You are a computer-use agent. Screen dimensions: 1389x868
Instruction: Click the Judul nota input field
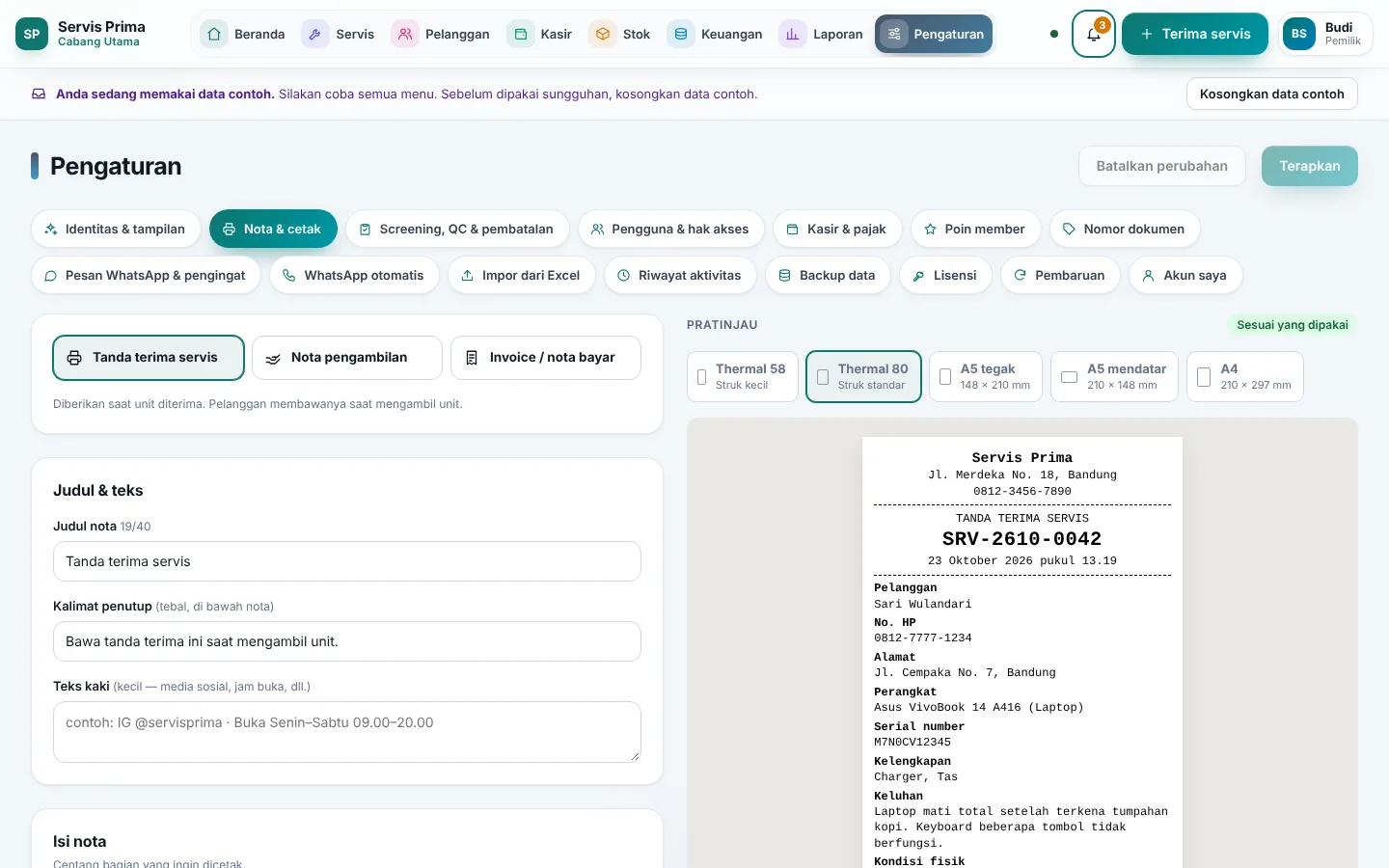coord(347,561)
